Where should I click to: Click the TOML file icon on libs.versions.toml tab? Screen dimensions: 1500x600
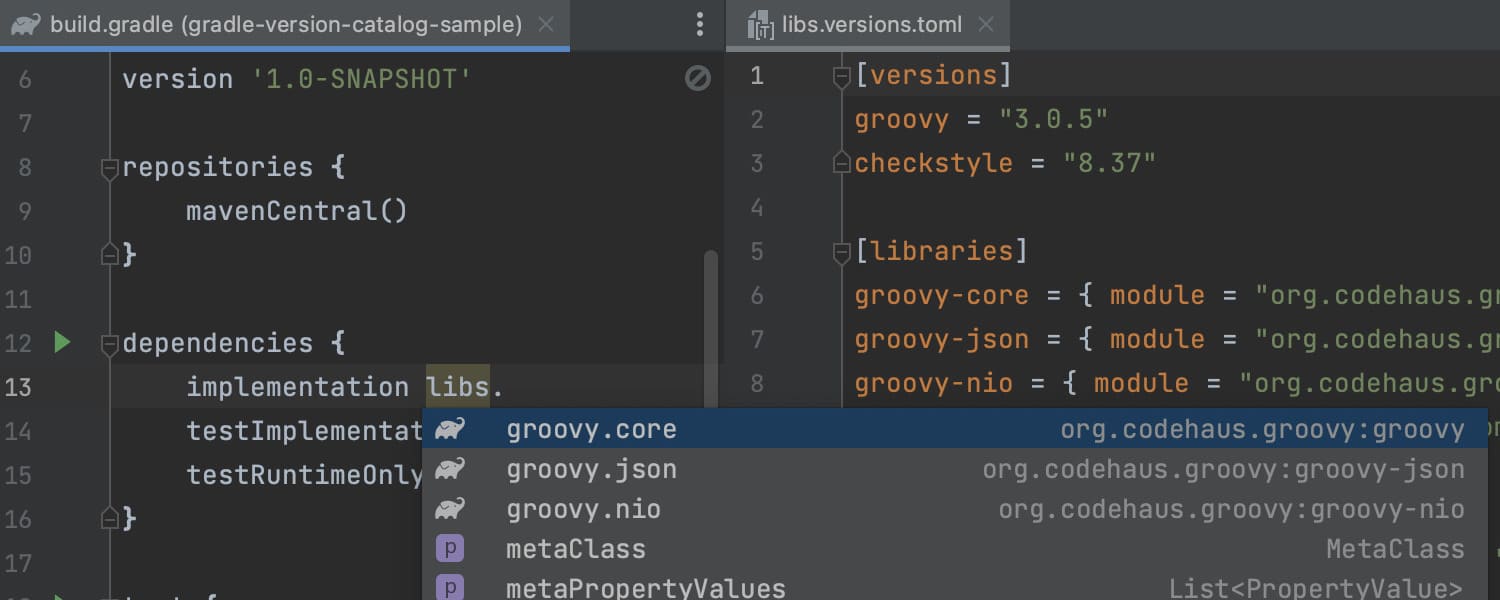762,25
